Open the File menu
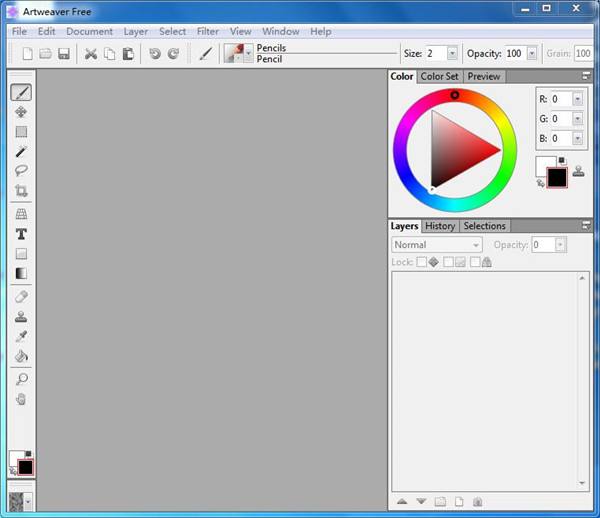The image size is (600, 518). click(x=19, y=31)
